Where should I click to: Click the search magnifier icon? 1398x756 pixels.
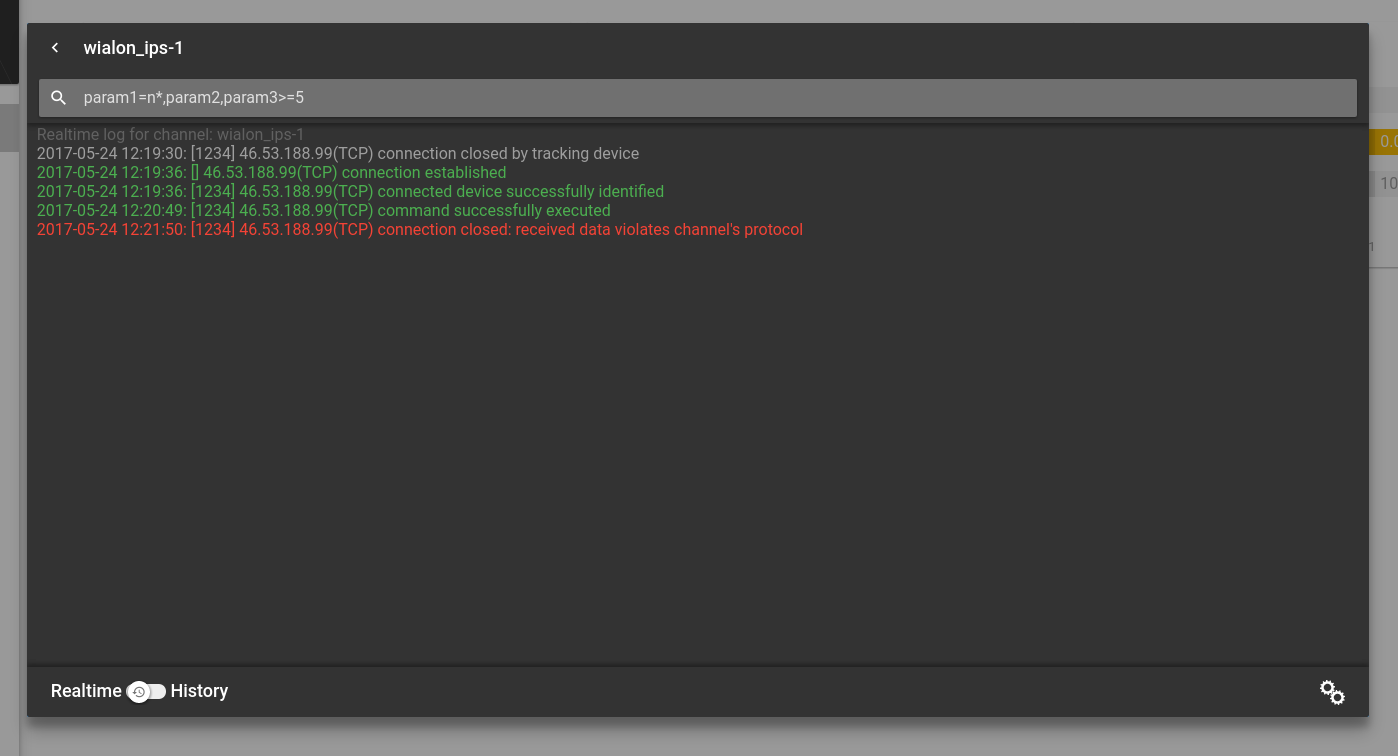(x=59, y=98)
